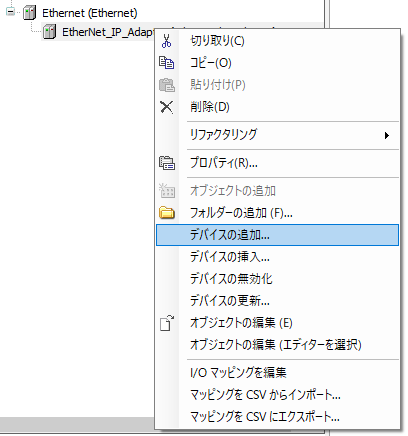
Task: Click the copy icon in context menu
Action: [166, 63]
